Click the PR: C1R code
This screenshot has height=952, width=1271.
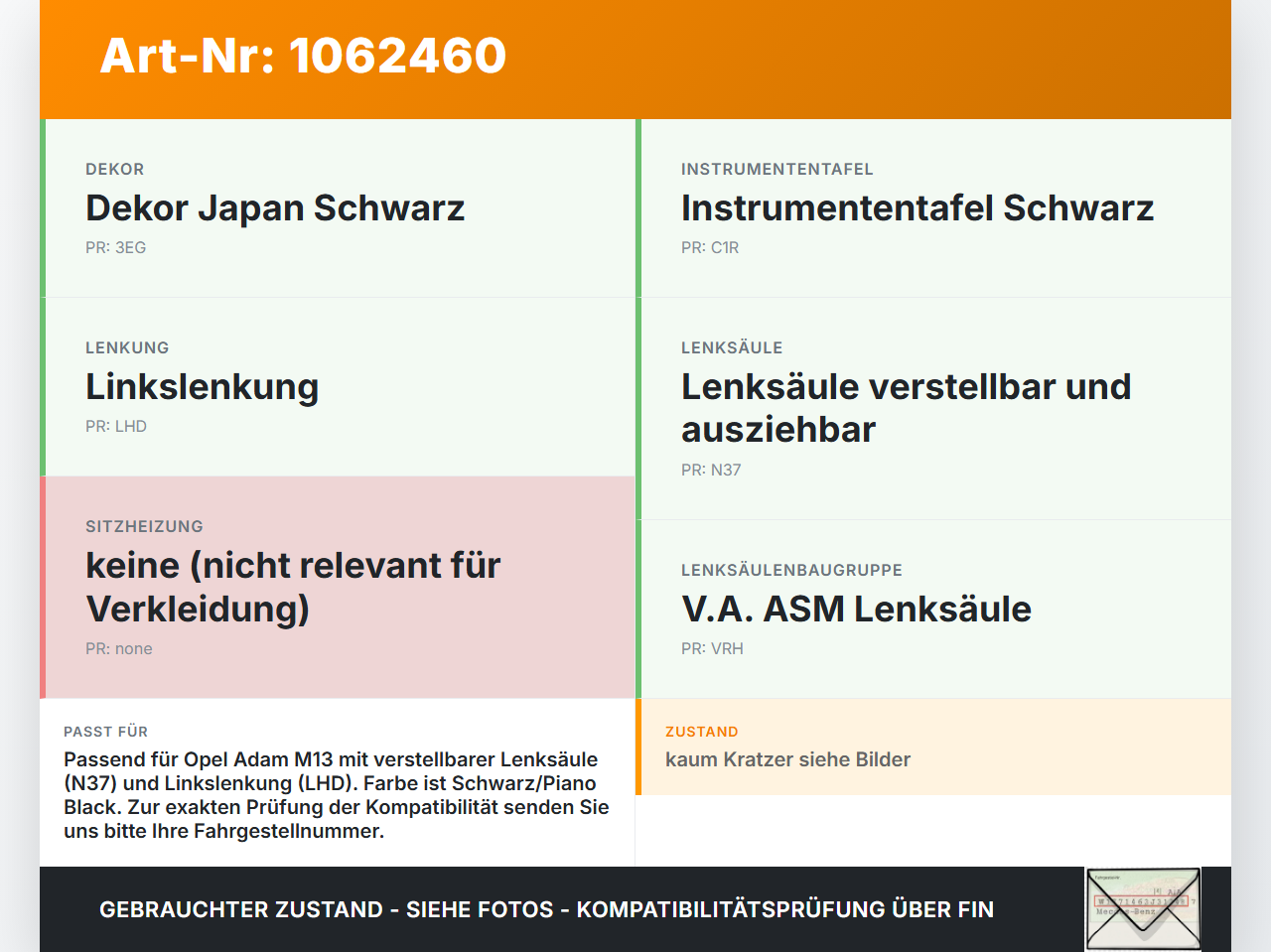pos(710,248)
